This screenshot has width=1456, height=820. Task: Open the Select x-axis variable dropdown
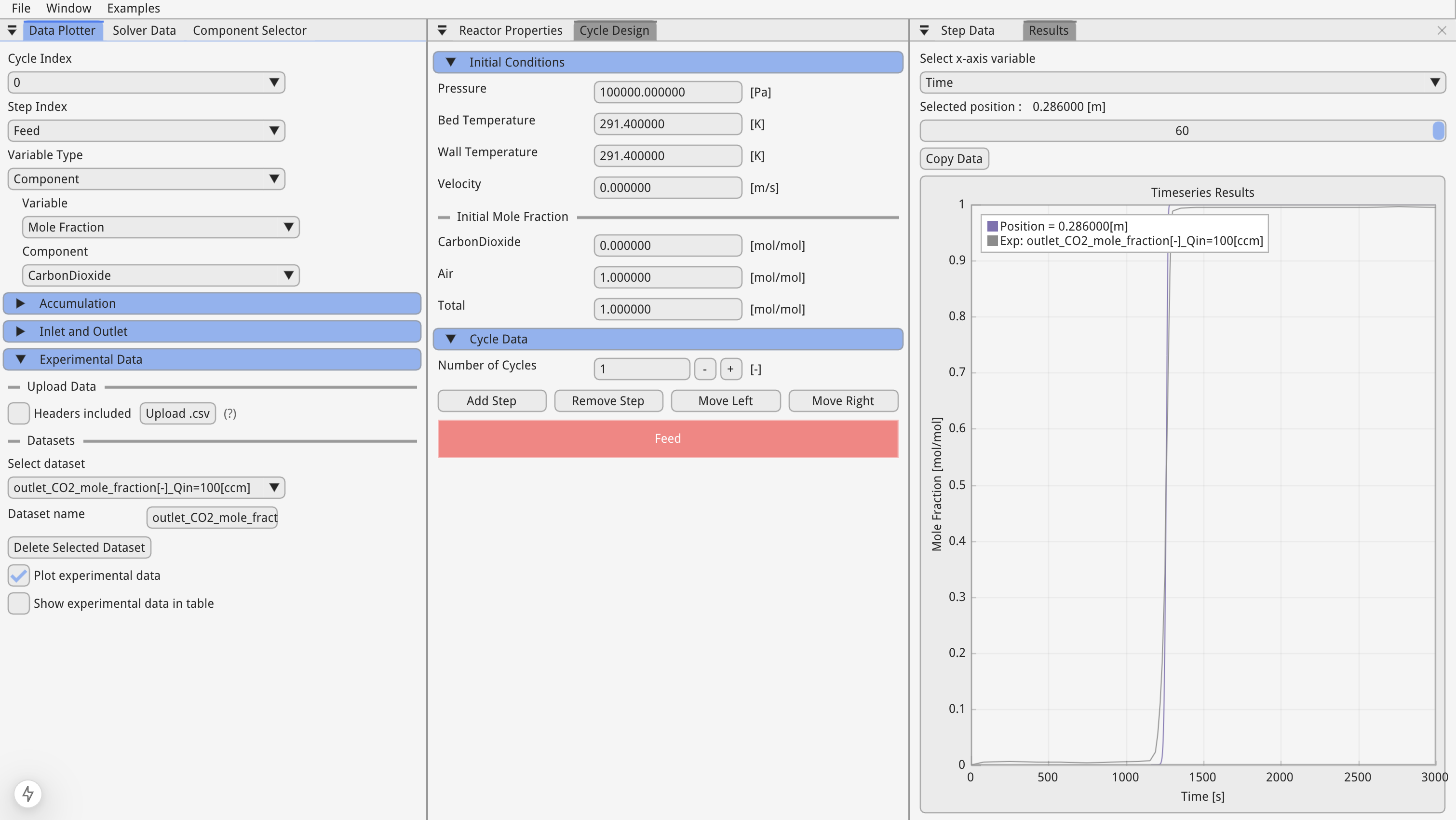pyautogui.click(x=1182, y=82)
